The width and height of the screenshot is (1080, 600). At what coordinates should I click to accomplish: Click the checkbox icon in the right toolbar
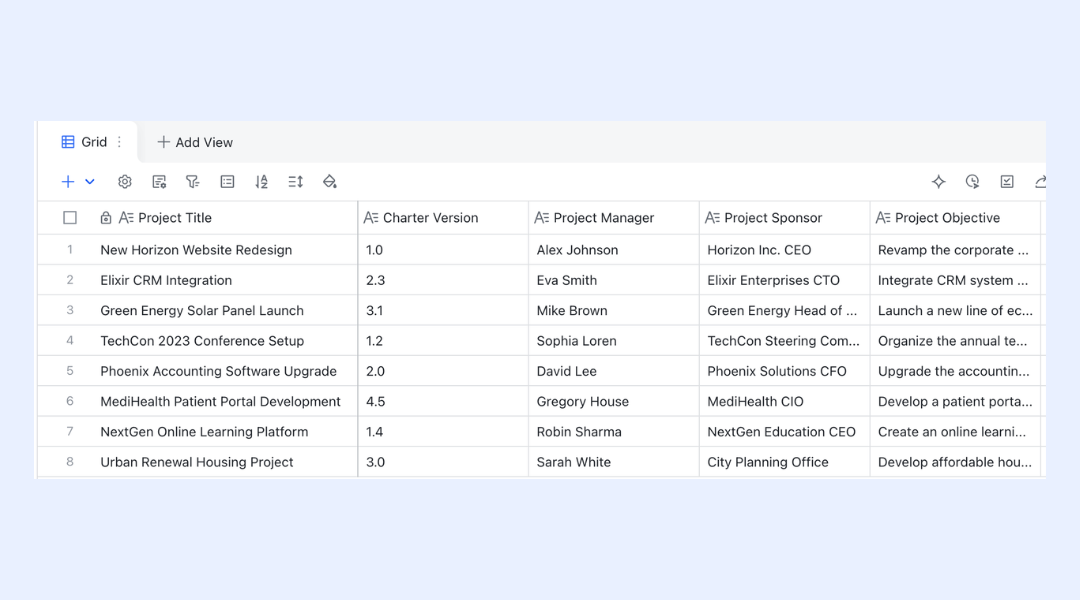[1007, 182]
